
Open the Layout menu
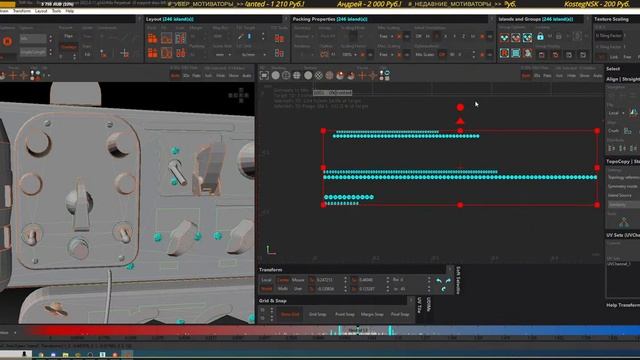point(41,11)
